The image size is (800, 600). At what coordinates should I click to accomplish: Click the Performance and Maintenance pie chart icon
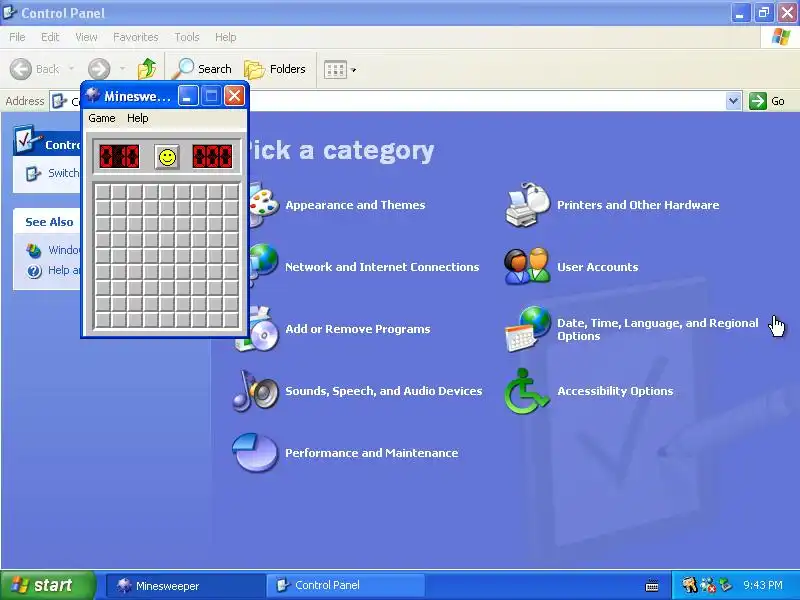click(x=255, y=452)
